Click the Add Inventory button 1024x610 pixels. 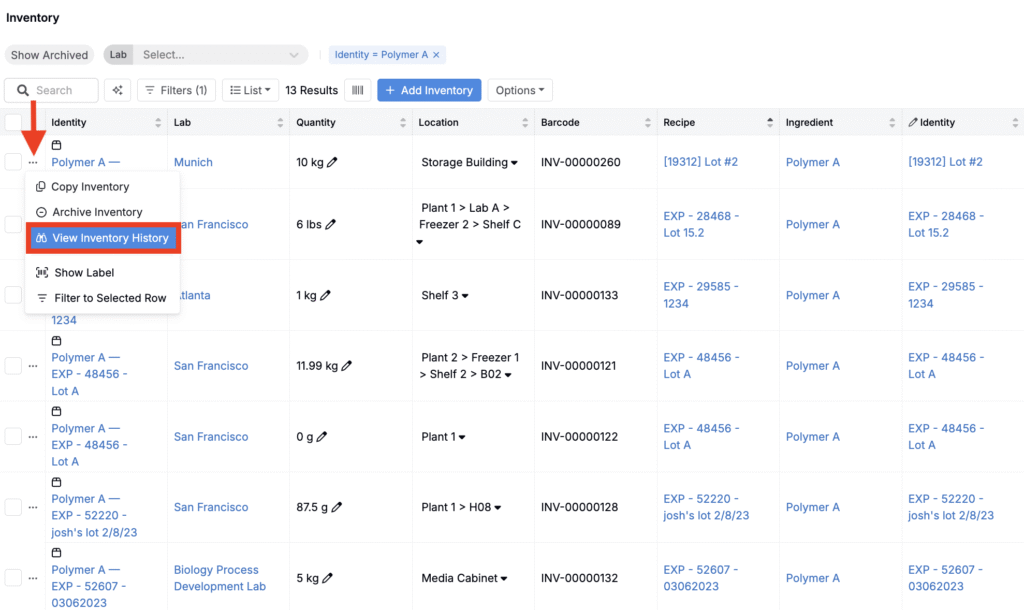[x=429, y=90]
